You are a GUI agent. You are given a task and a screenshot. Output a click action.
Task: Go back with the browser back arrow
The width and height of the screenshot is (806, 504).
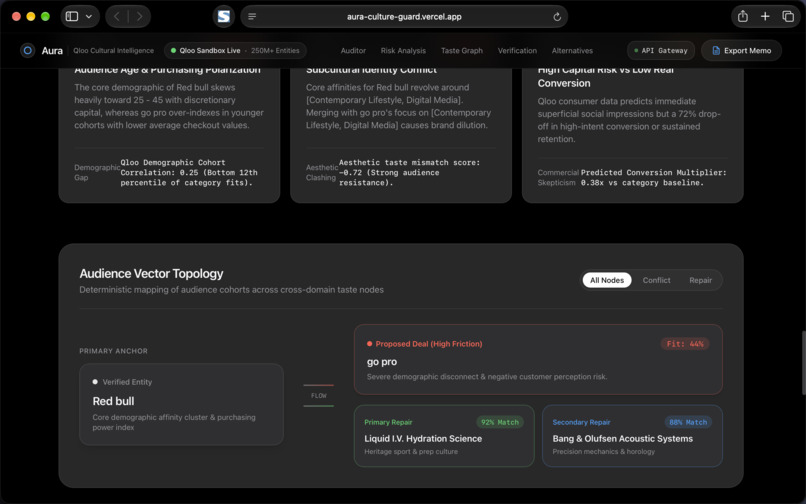pos(117,16)
